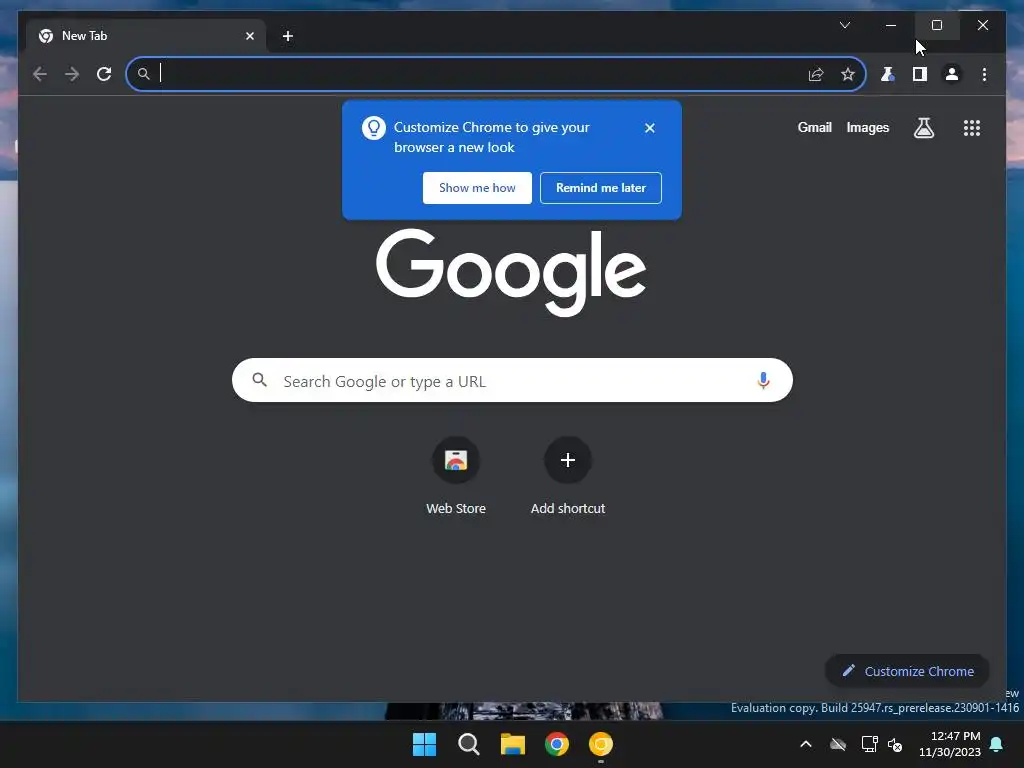Open the profile avatar menu
The height and width of the screenshot is (768, 1024).
(952, 74)
